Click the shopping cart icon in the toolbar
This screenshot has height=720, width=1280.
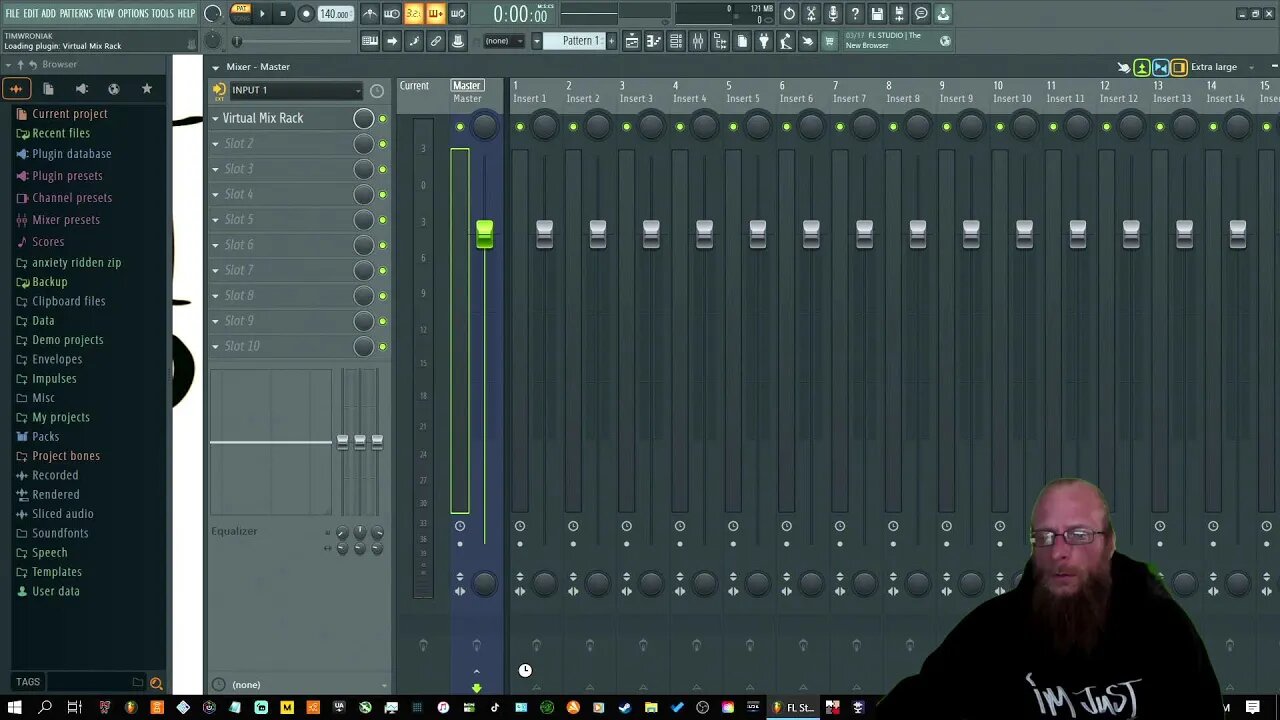pyautogui.click(x=829, y=41)
